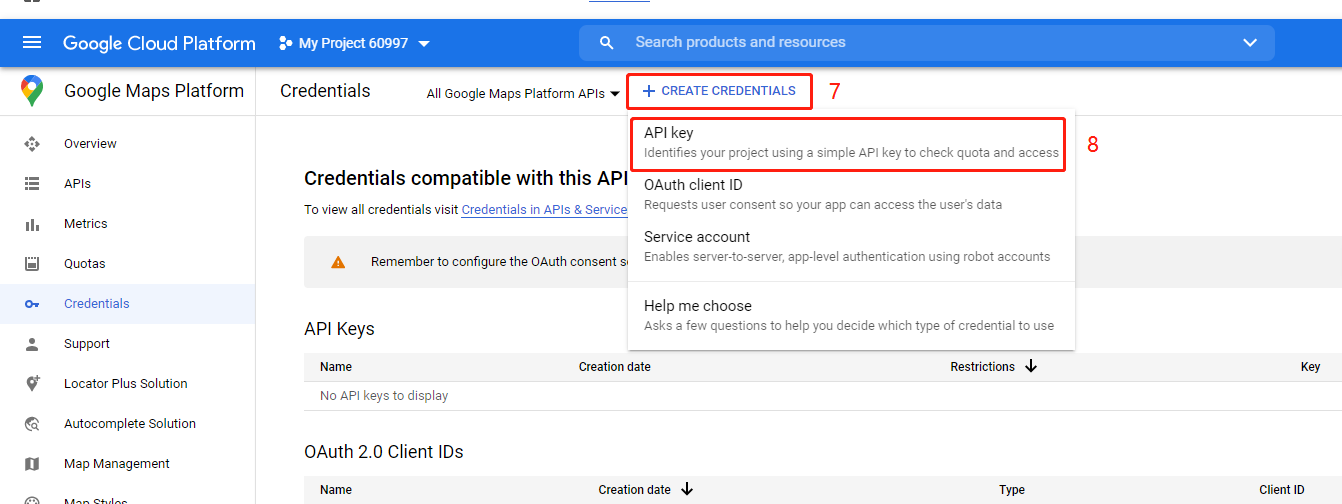The height and width of the screenshot is (504, 1342).
Task: Click the No API keys to display text
Action: [384, 396]
